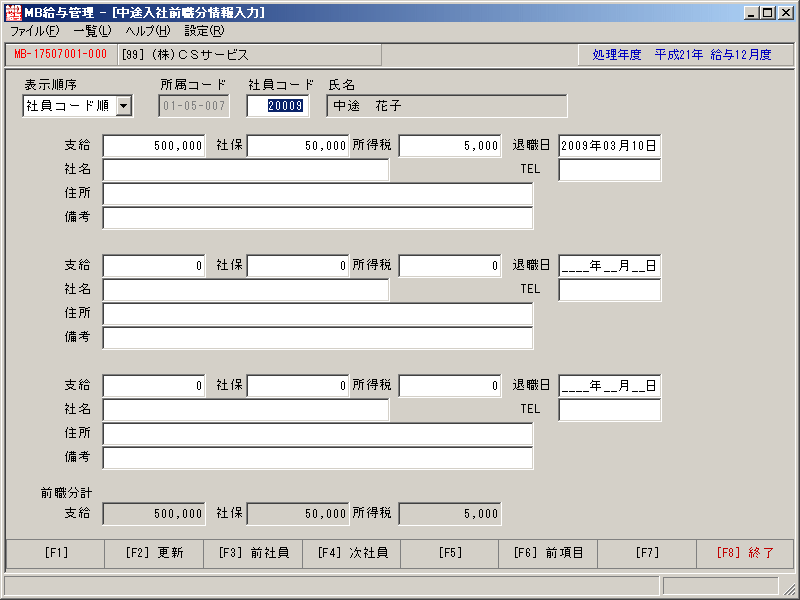This screenshot has width=800, height=600.
Task: Go to previous employee with [F3] 前社員
Action: point(253,553)
